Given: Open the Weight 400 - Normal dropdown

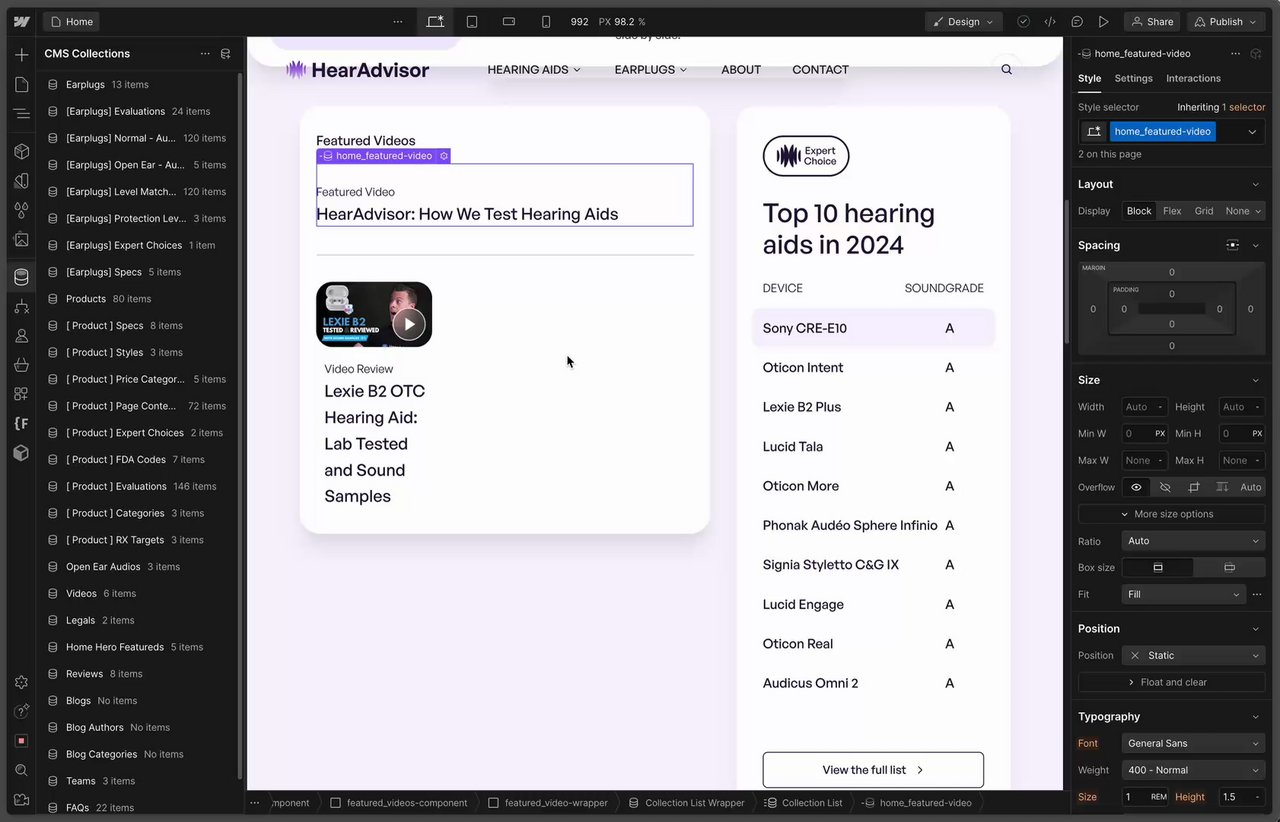Looking at the screenshot, I should [x=1193, y=770].
